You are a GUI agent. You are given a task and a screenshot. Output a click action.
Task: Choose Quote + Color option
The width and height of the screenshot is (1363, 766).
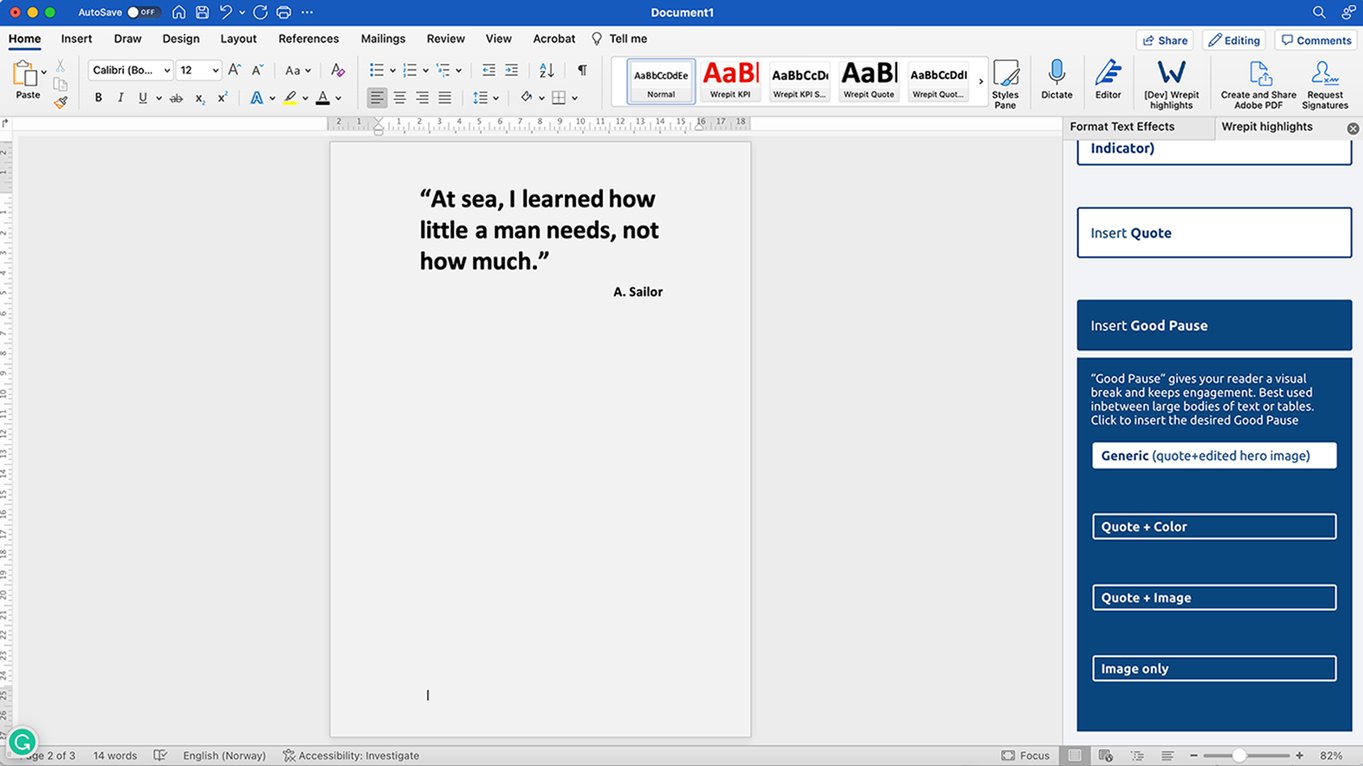pos(1214,526)
